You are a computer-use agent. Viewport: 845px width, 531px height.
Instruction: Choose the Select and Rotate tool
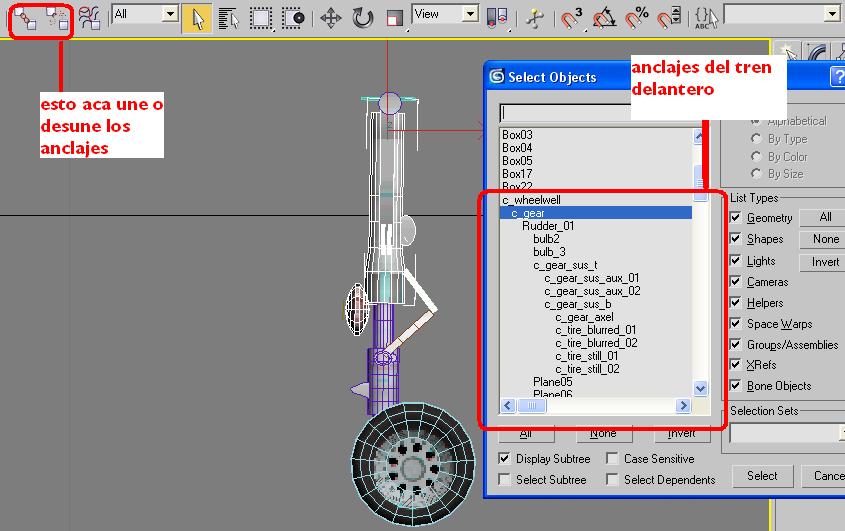pyautogui.click(x=362, y=17)
